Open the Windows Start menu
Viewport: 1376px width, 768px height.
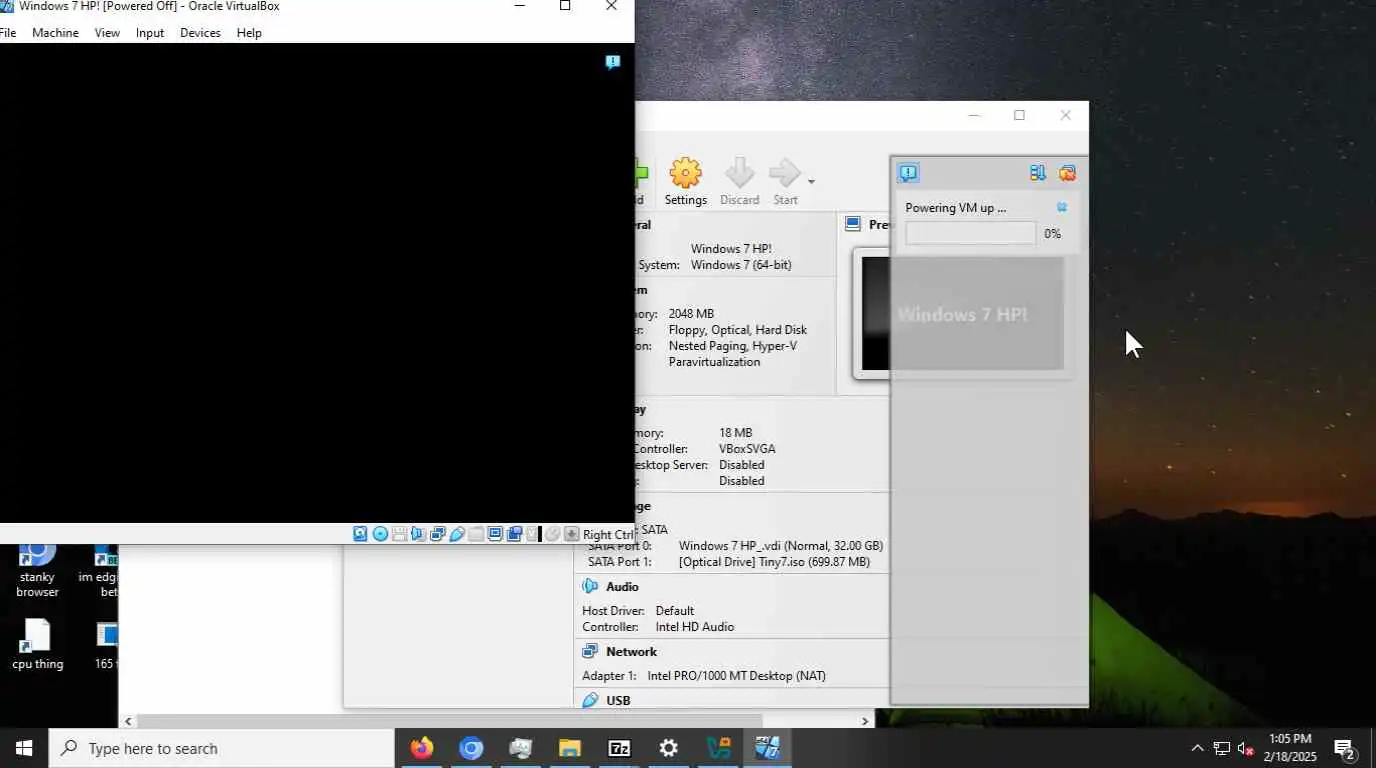coord(24,748)
